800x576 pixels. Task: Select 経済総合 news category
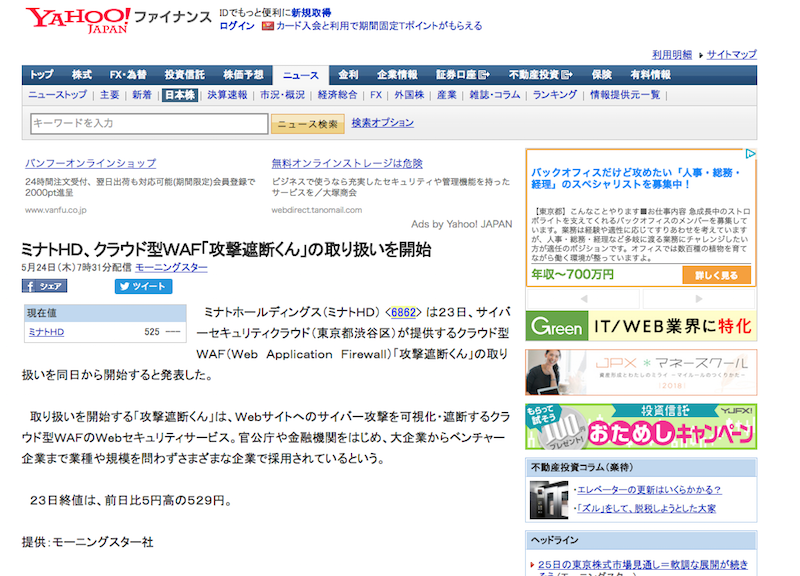tap(337, 95)
